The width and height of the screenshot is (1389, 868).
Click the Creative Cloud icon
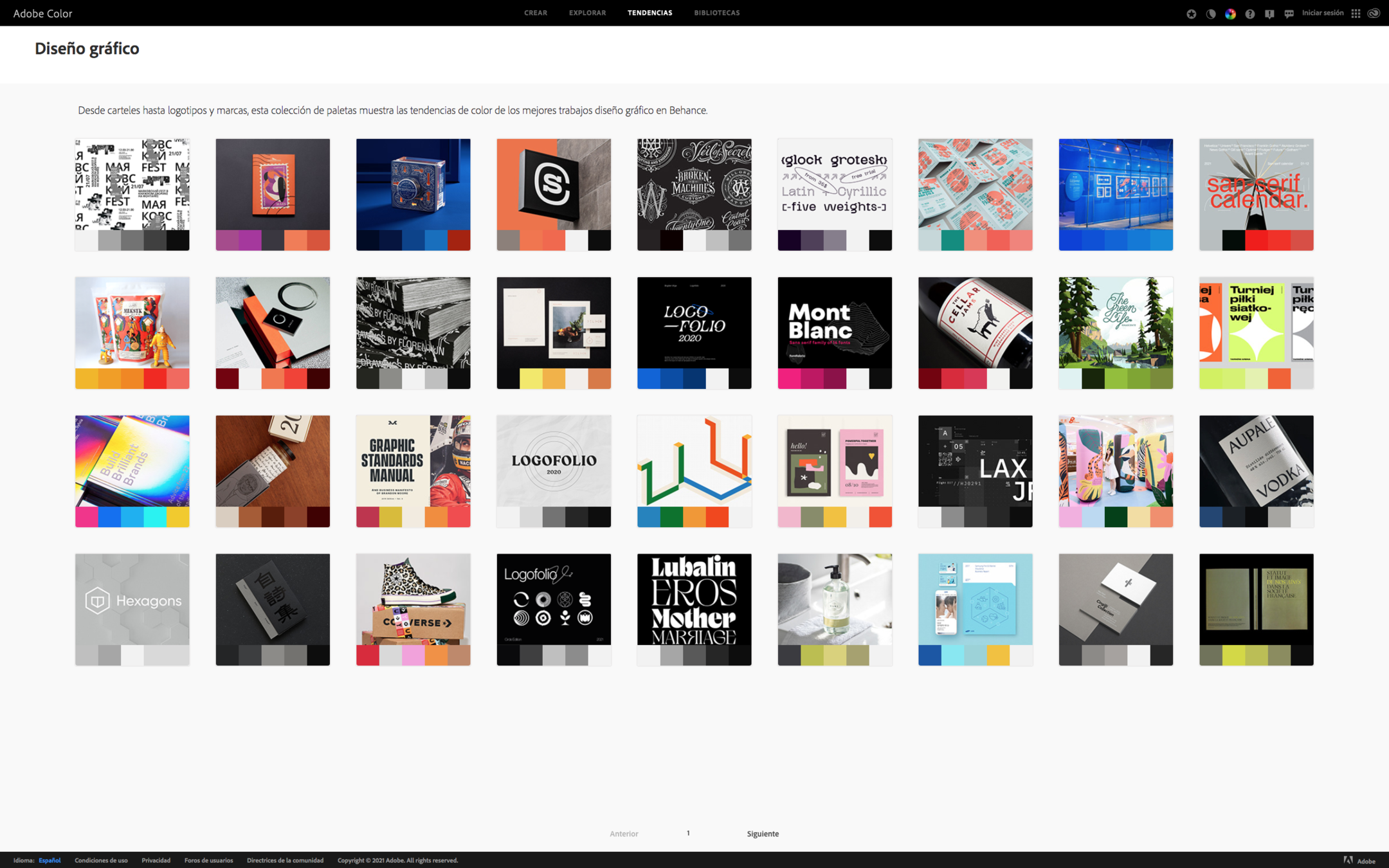coord(1374,14)
